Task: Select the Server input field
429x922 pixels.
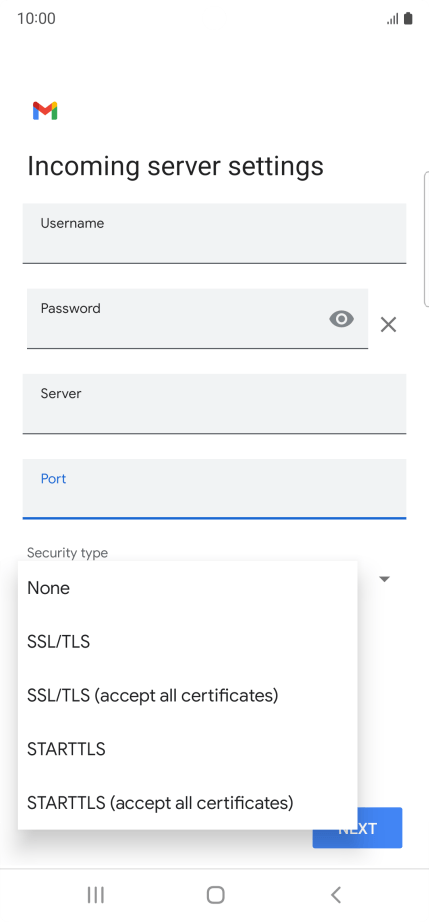Action: (214, 404)
